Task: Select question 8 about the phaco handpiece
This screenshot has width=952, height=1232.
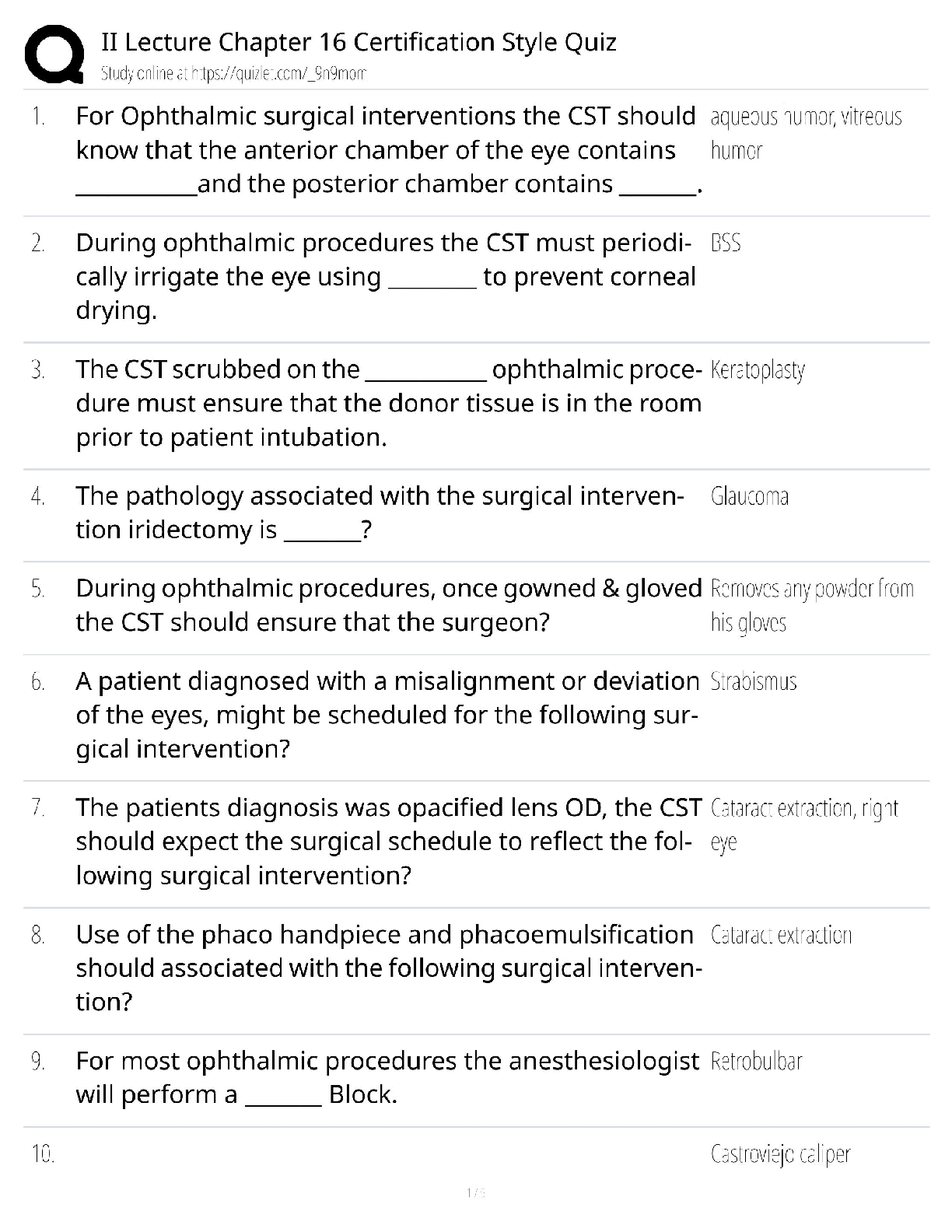Action: tap(388, 968)
